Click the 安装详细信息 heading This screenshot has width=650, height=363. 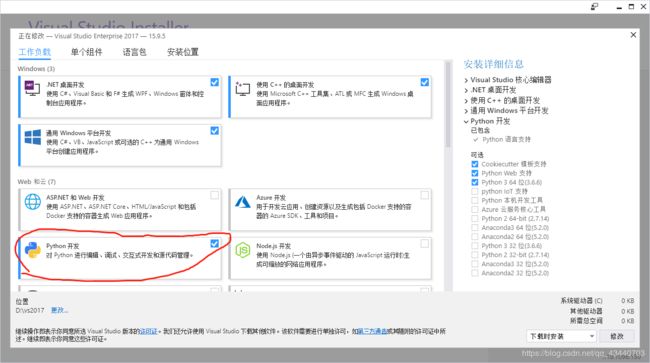point(493,64)
